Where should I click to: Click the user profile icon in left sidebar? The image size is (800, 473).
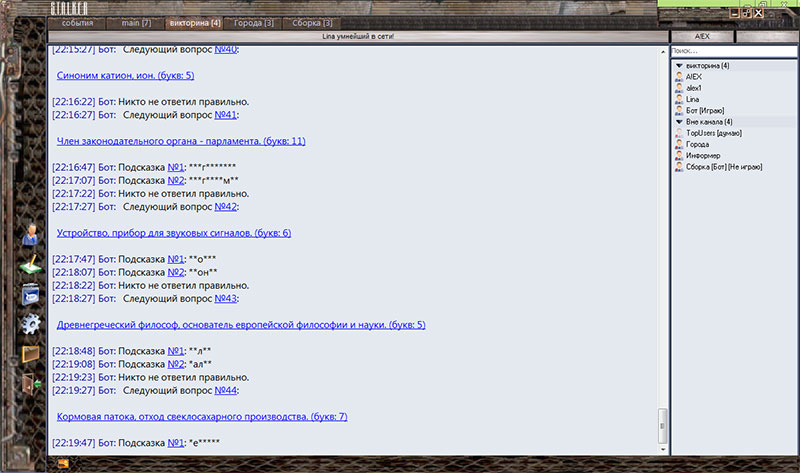click(x=31, y=234)
